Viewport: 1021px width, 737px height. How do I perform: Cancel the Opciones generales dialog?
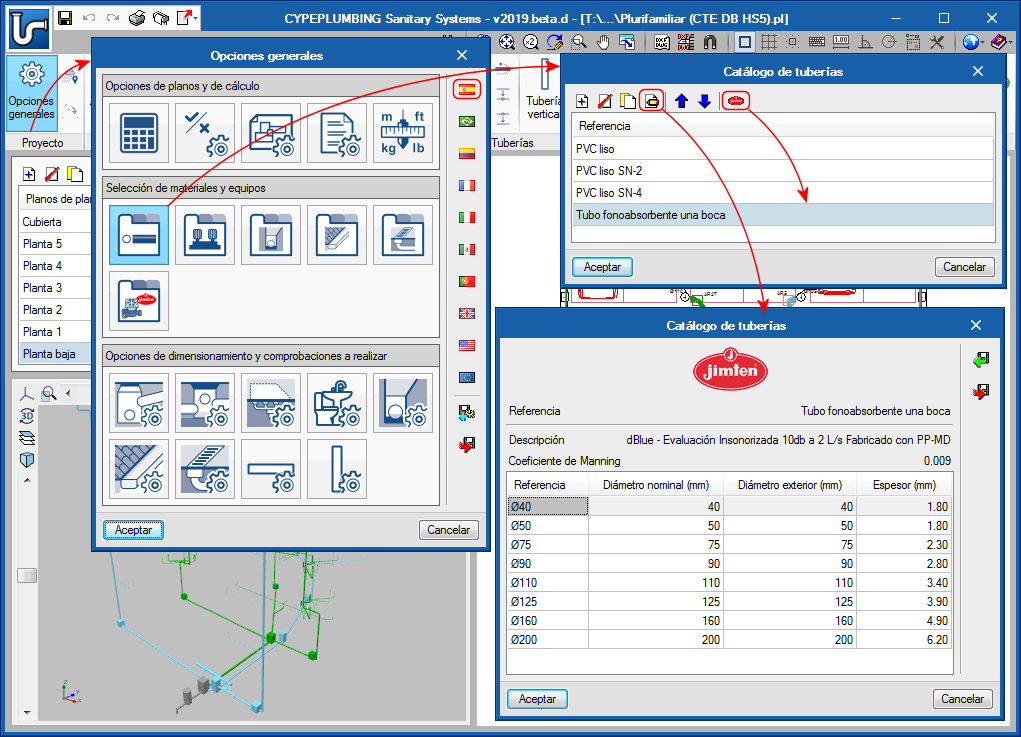(449, 530)
